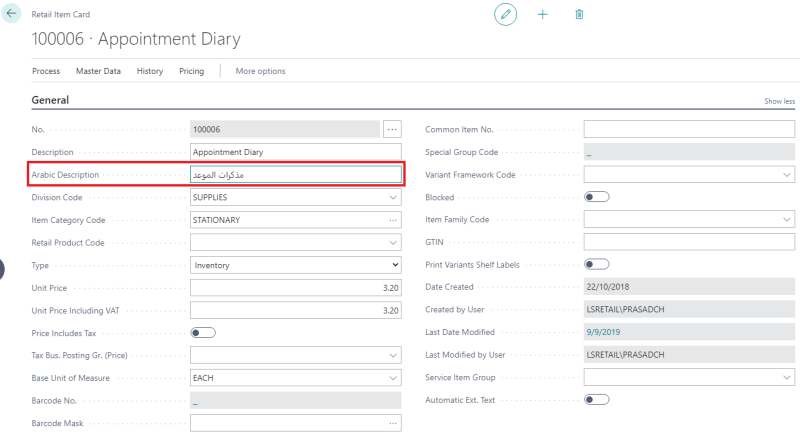Open the ellipsis in Barcode Mask field

(x=393, y=423)
